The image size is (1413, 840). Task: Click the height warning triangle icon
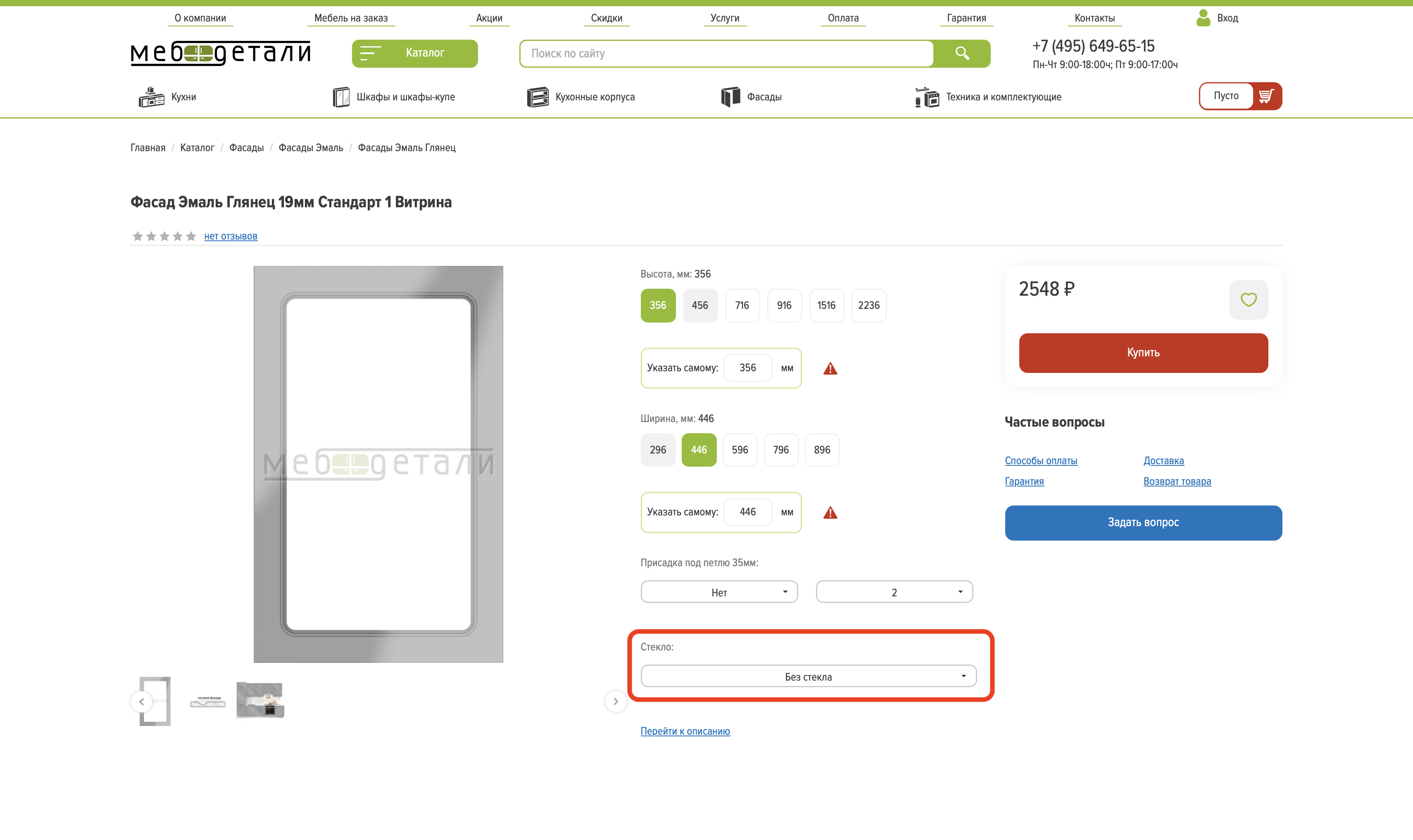tap(830, 368)
